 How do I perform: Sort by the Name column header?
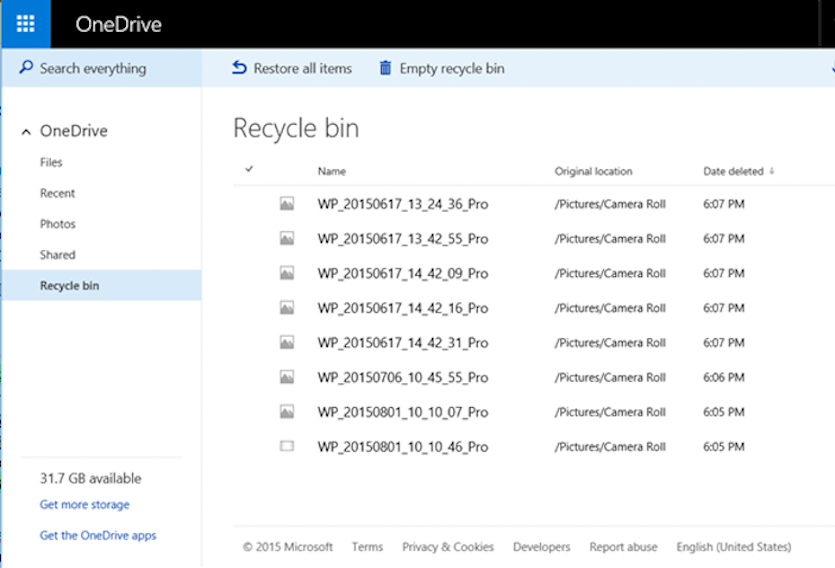pos(332,171)
